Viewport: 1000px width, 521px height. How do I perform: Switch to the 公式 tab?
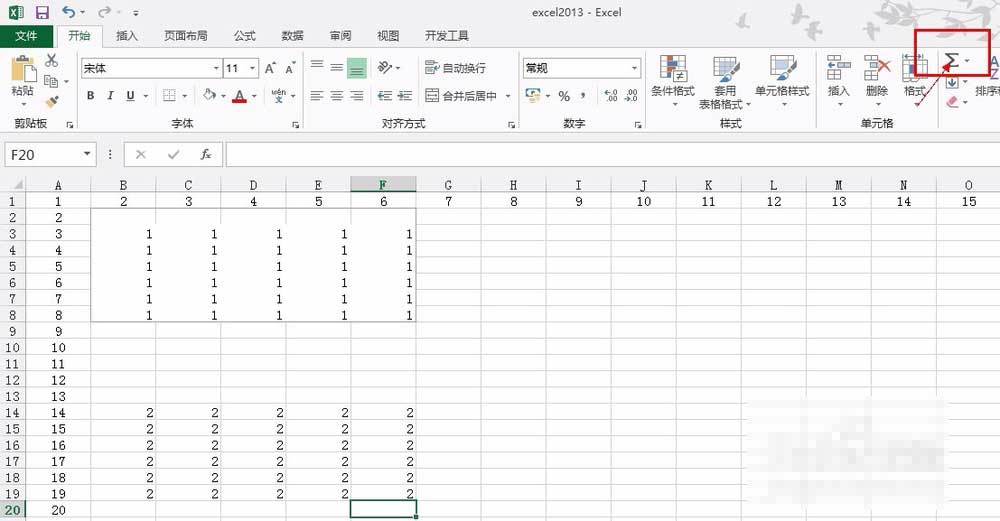pyautogui.click(x=244, y=36)
